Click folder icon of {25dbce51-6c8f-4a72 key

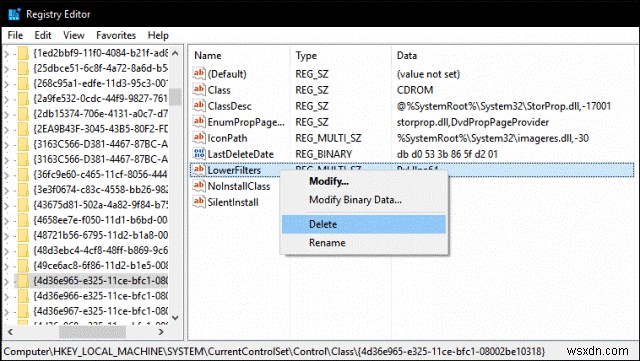click(23, 68)
